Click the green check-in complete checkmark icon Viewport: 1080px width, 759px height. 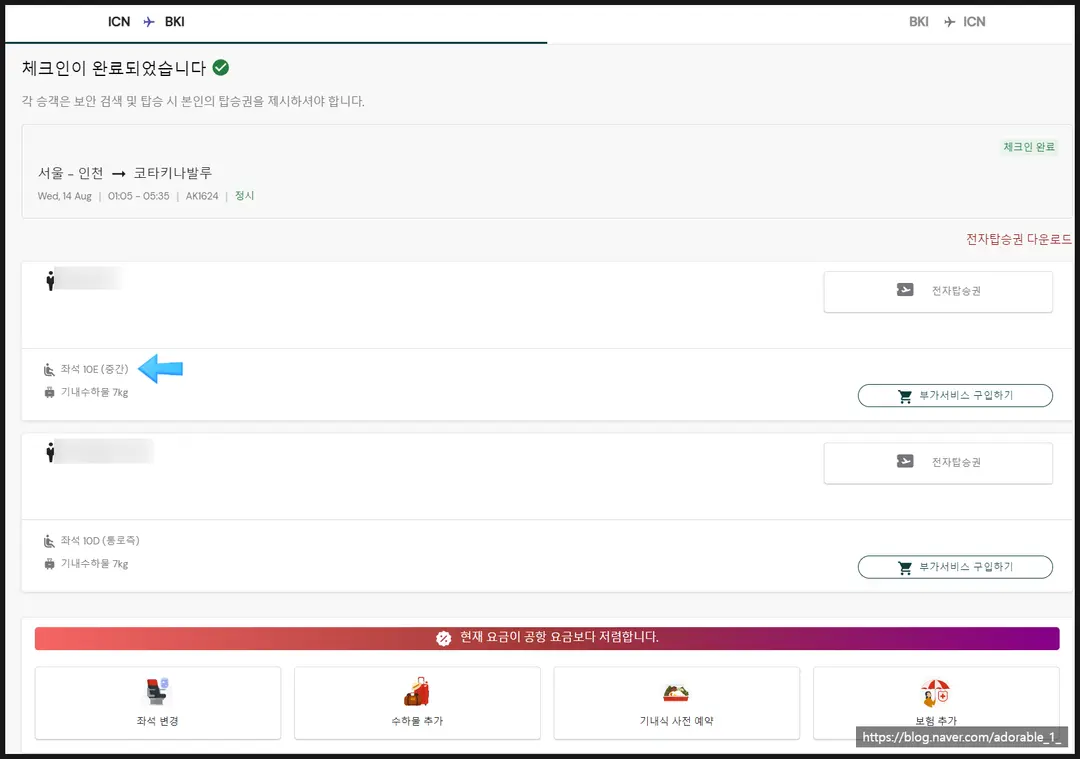click(220, 67)
